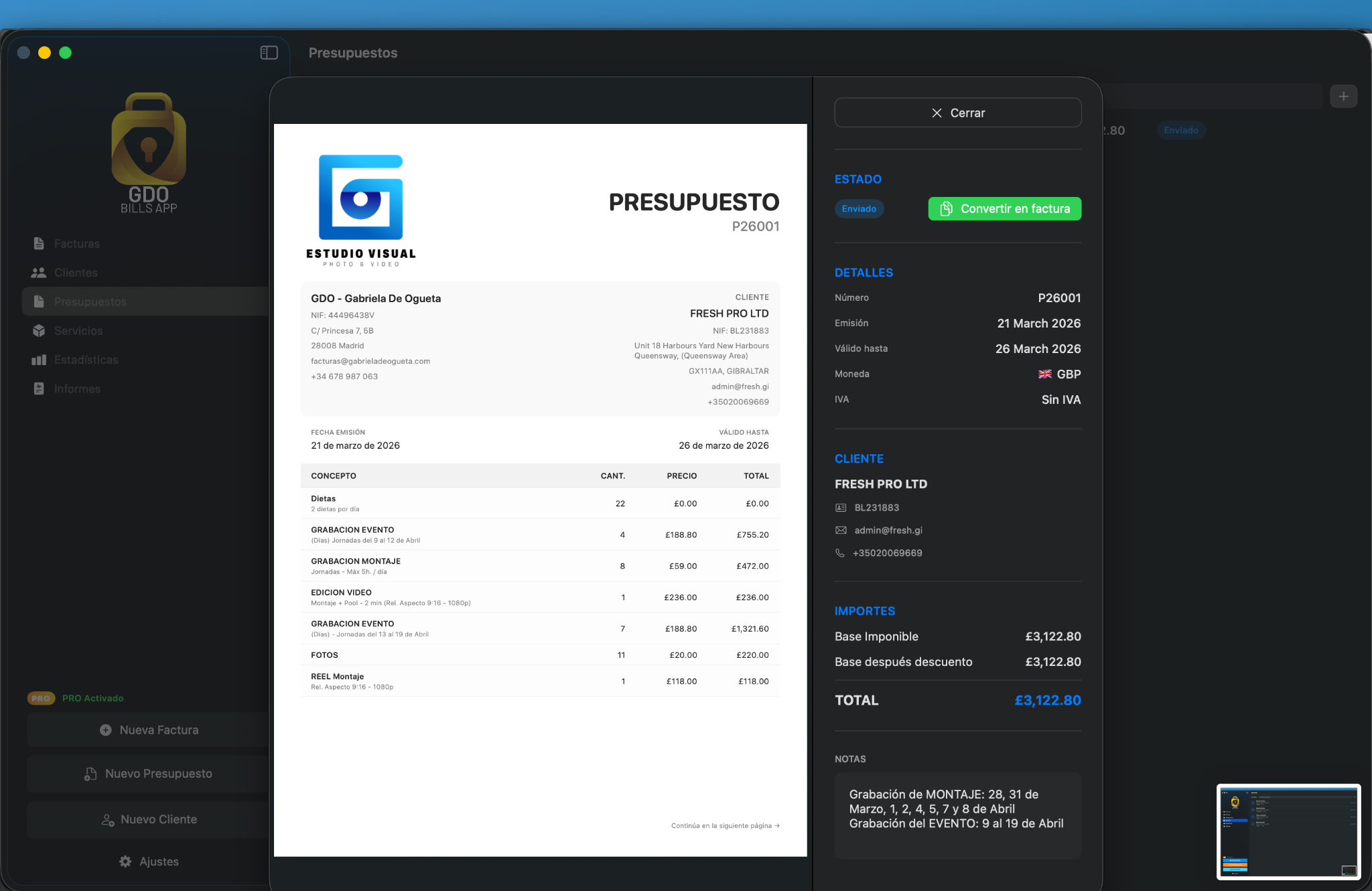Click the Nuevo Cliente button
Viewport: 1372px width, 891px height.
click(x=149, y=819)
